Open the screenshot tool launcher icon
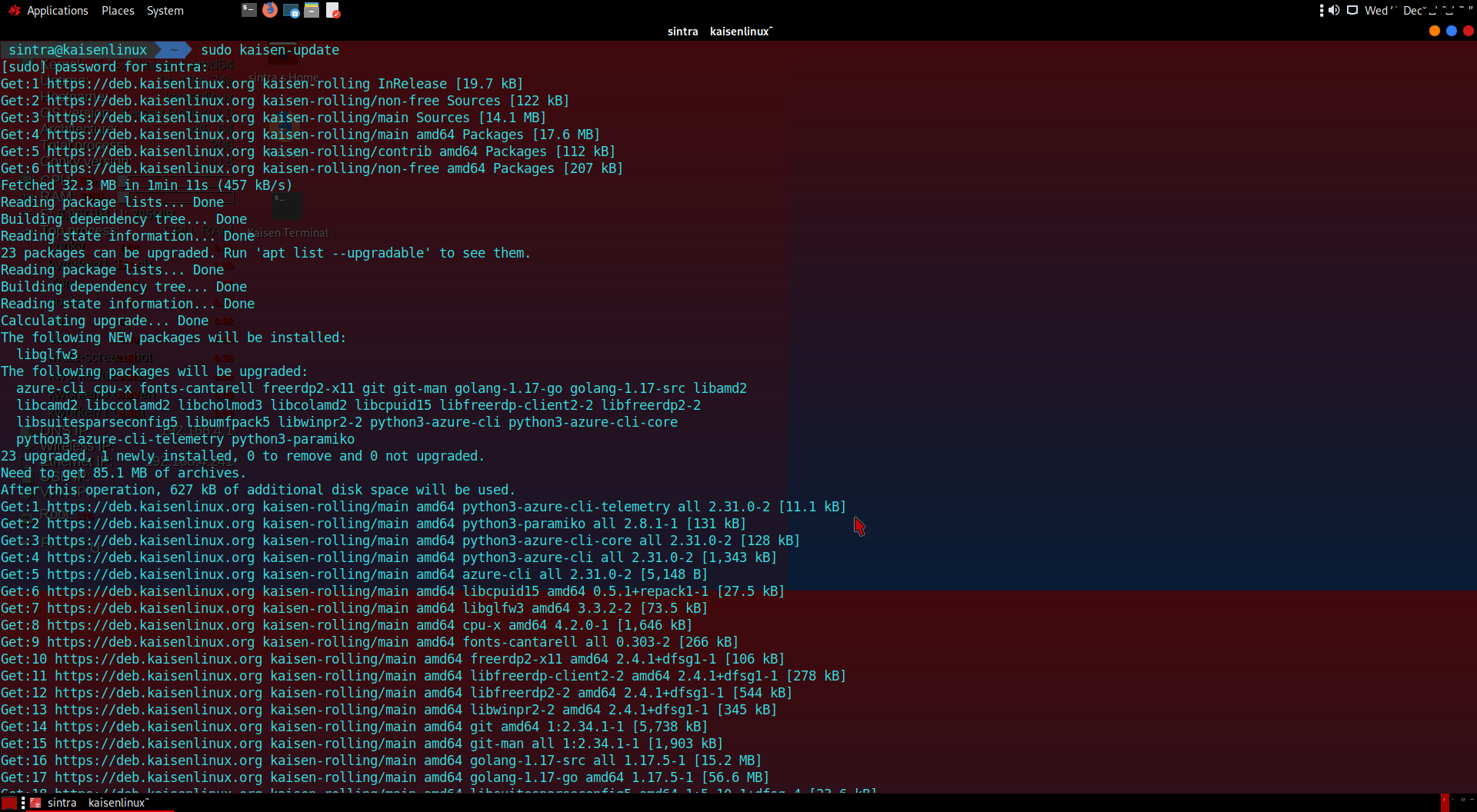 coord(291,10)
